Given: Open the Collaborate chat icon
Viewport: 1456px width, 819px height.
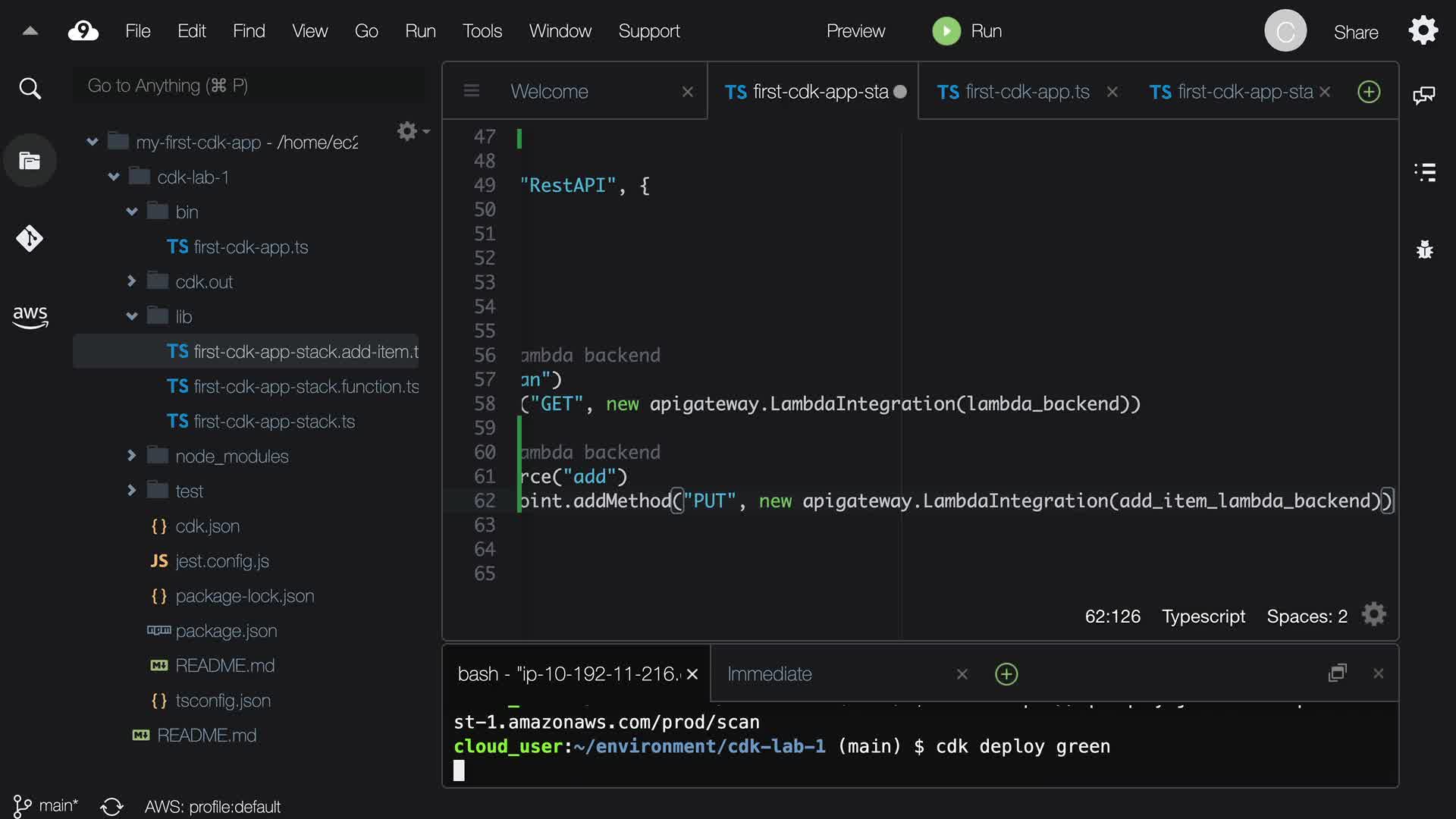Looking at the screenshot, I should pos(1424,95).
